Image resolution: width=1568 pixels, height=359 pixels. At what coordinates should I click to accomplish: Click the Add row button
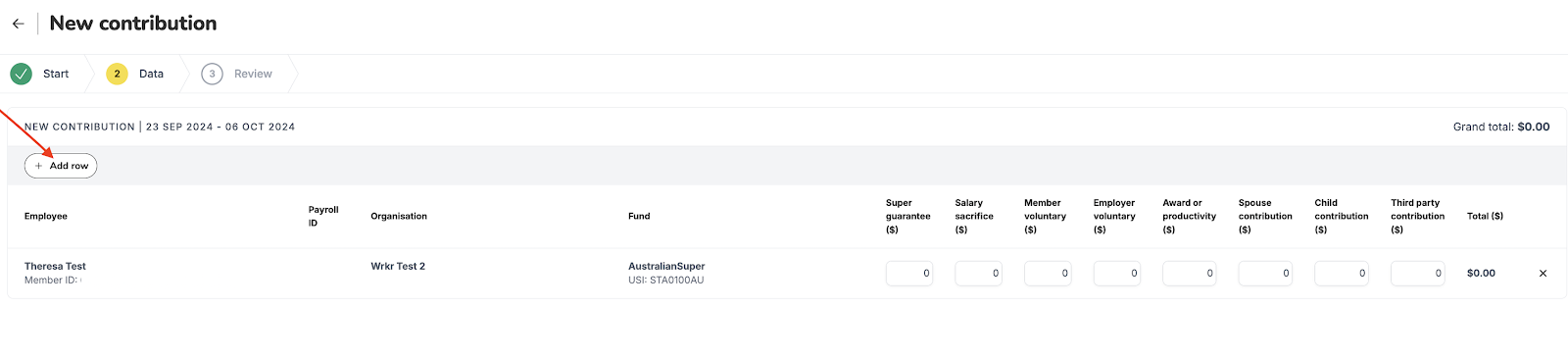61,166
